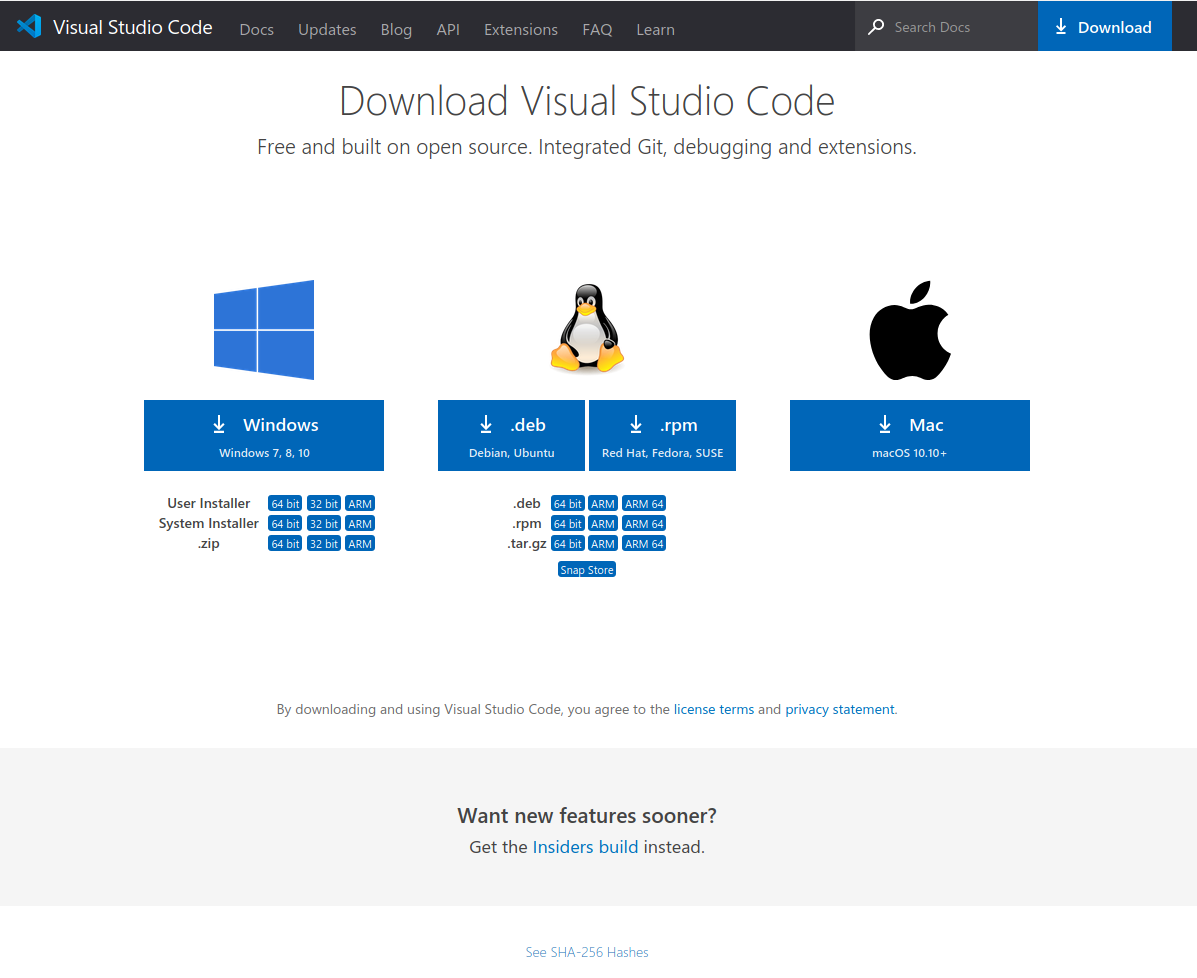The image size is (1197, 978).
Task: Click the Search Docs input field
Action: (x=947, y=27)
